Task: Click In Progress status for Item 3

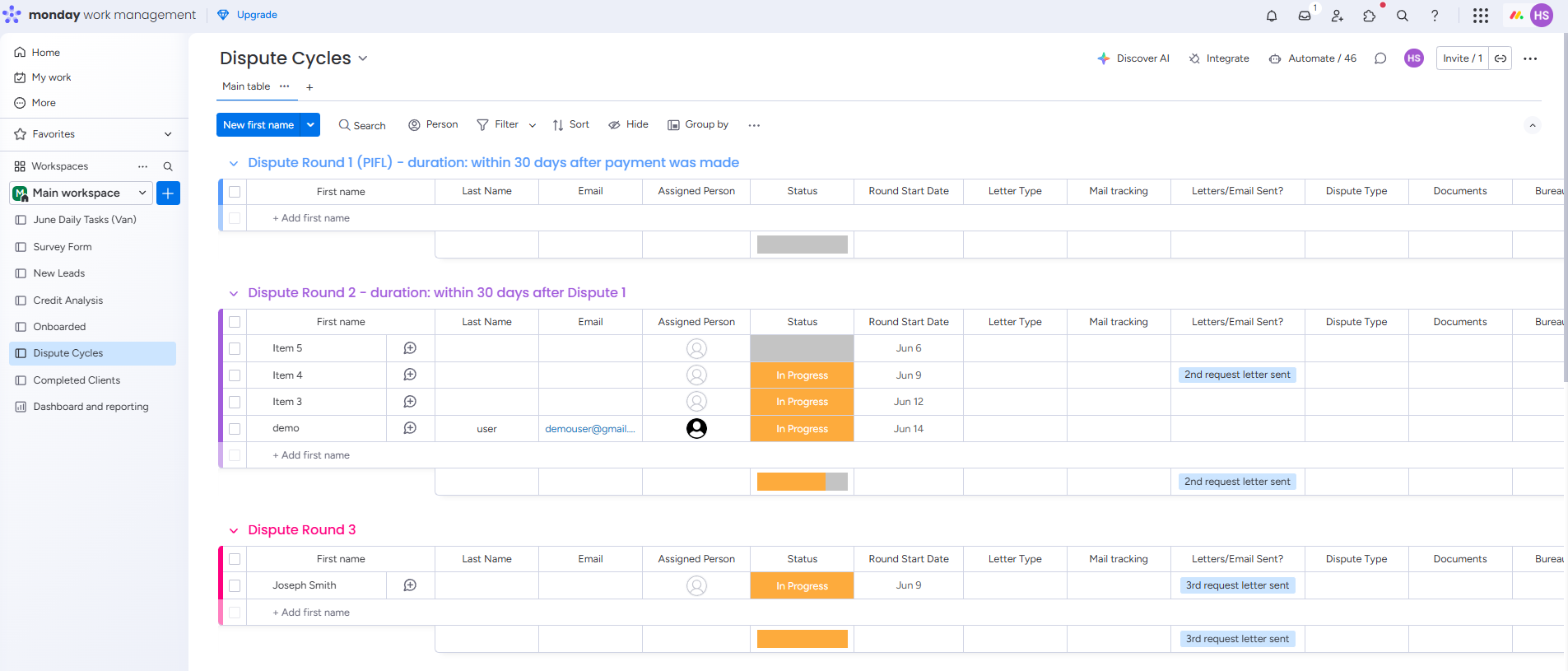Action: 802,402
